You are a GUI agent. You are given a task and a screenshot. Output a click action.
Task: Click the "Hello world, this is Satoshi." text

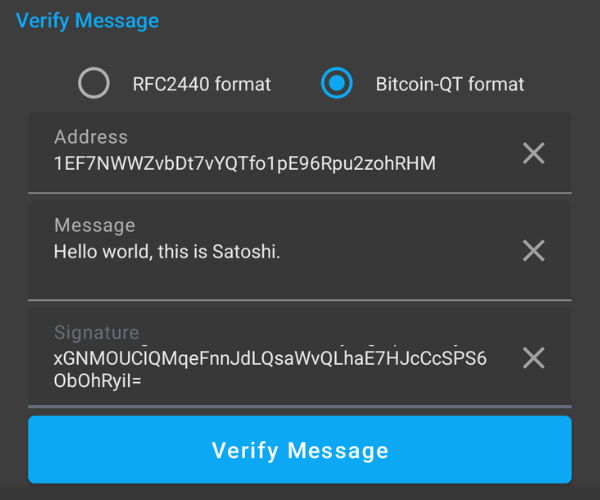(167, 252)
